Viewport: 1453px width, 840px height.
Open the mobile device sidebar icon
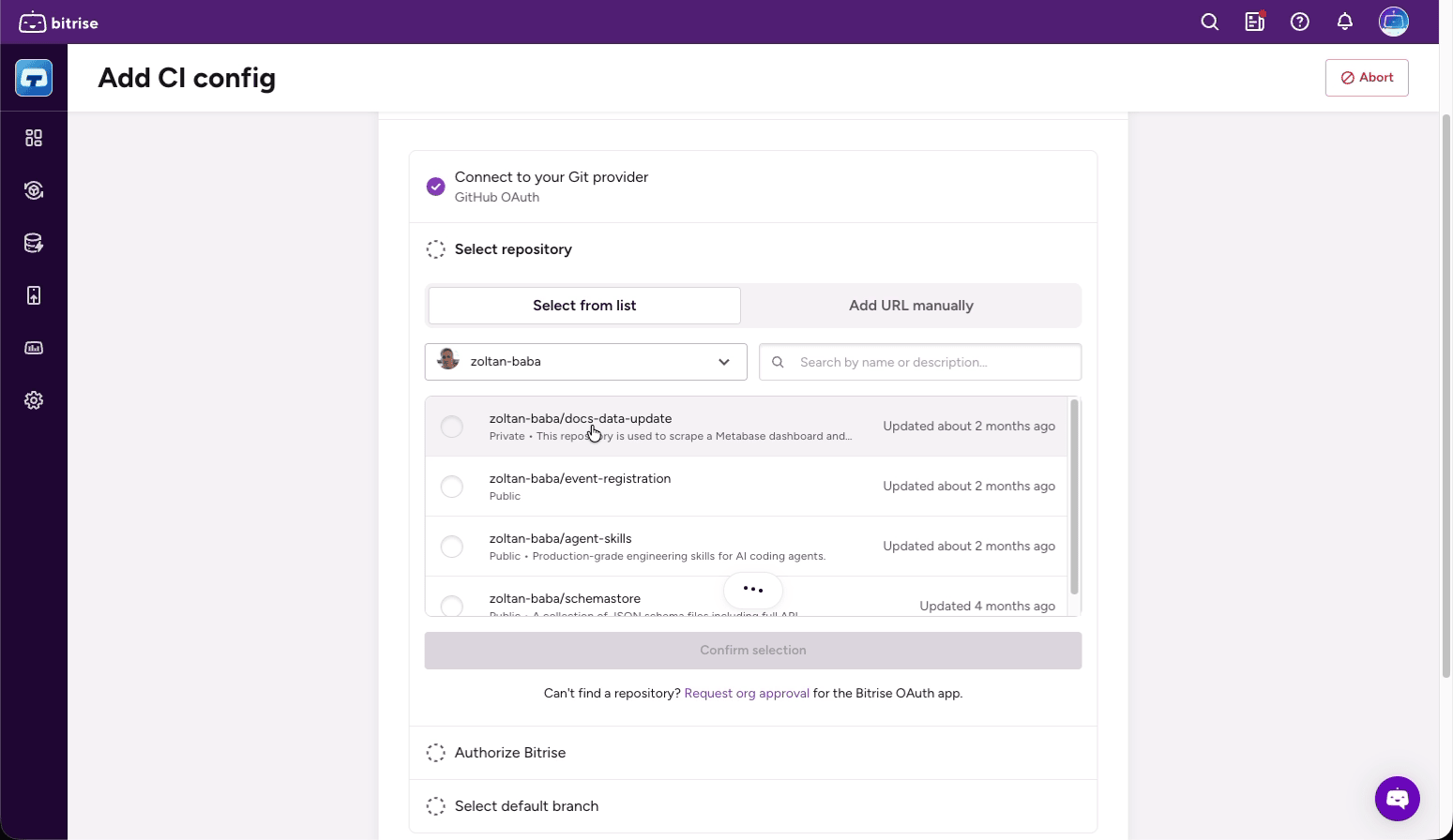[34, 295]
